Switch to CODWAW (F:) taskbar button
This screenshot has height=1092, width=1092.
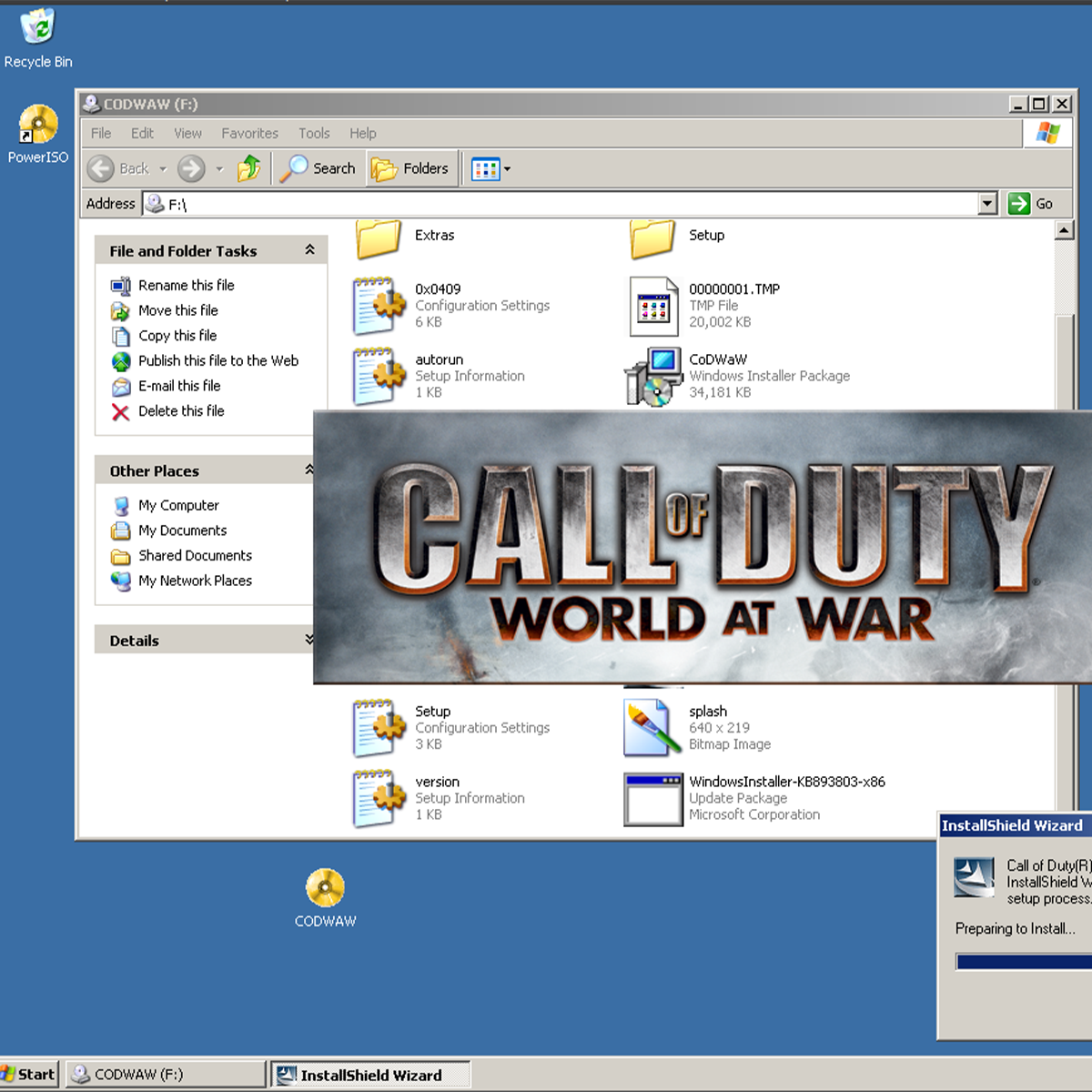click(166, 1074)
